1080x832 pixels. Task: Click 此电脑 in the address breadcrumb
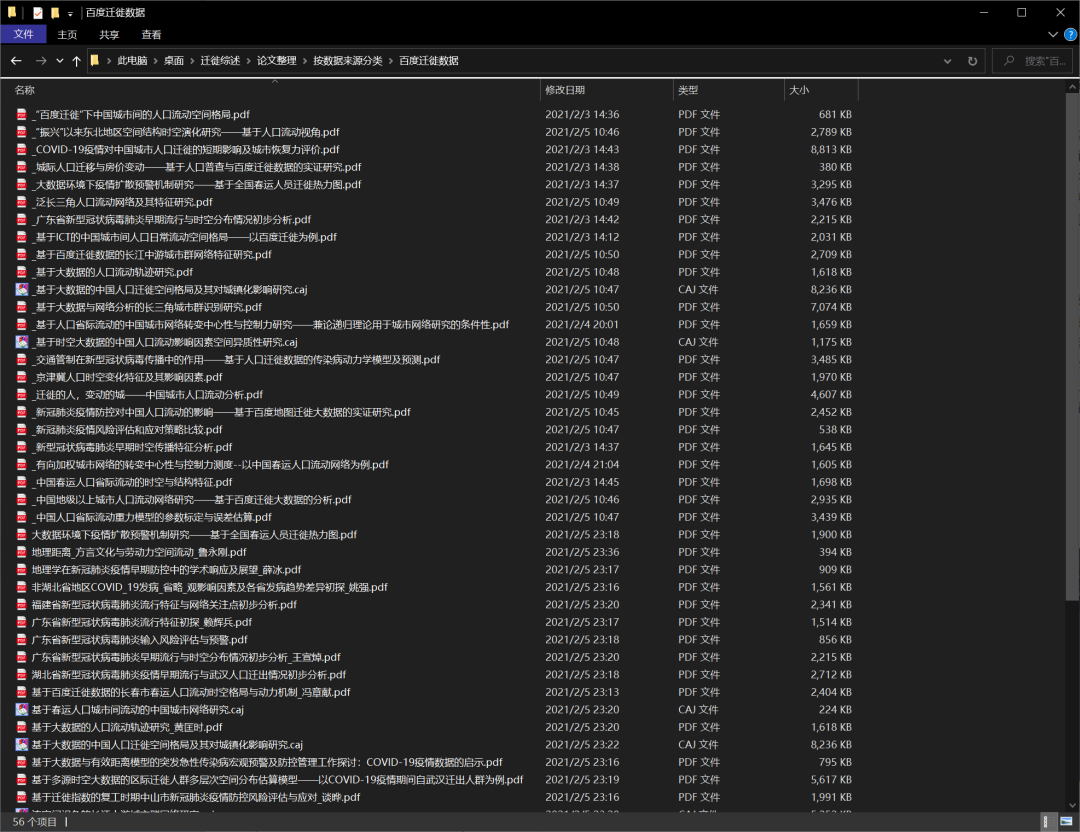point(132,61)
